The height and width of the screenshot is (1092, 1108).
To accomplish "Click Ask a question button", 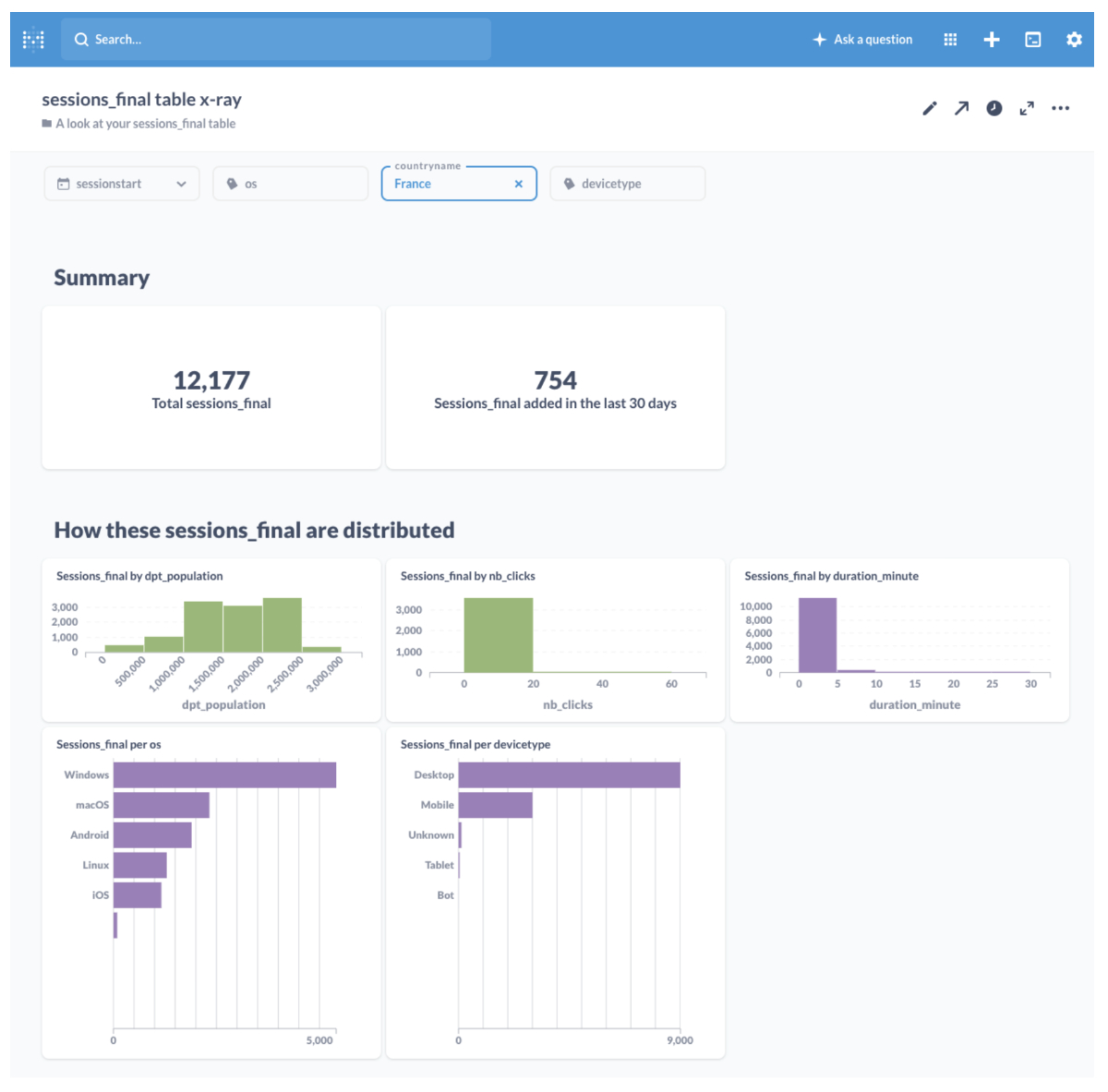I will (862, 40).
